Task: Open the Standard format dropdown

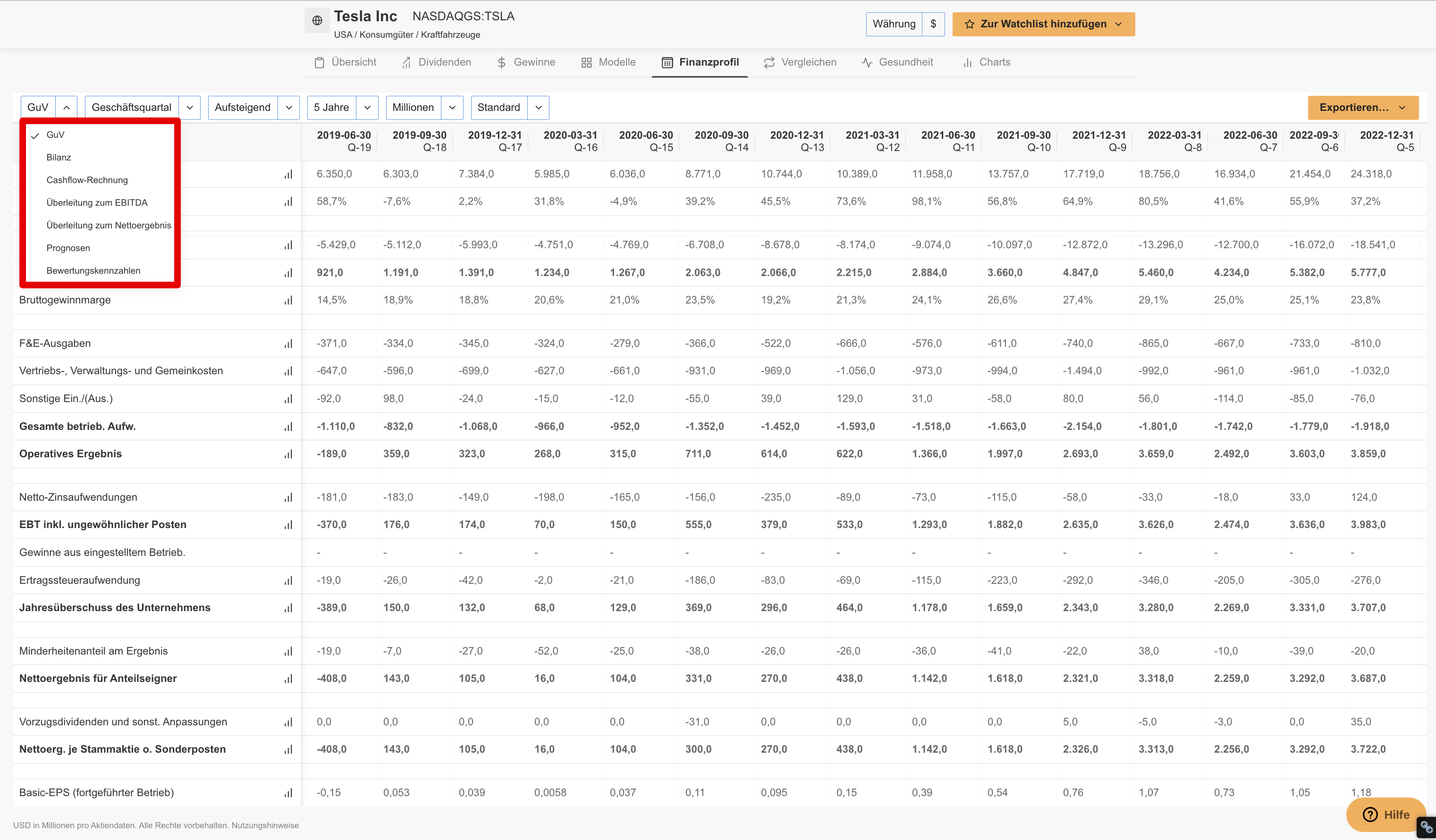Action: [510, 108]
